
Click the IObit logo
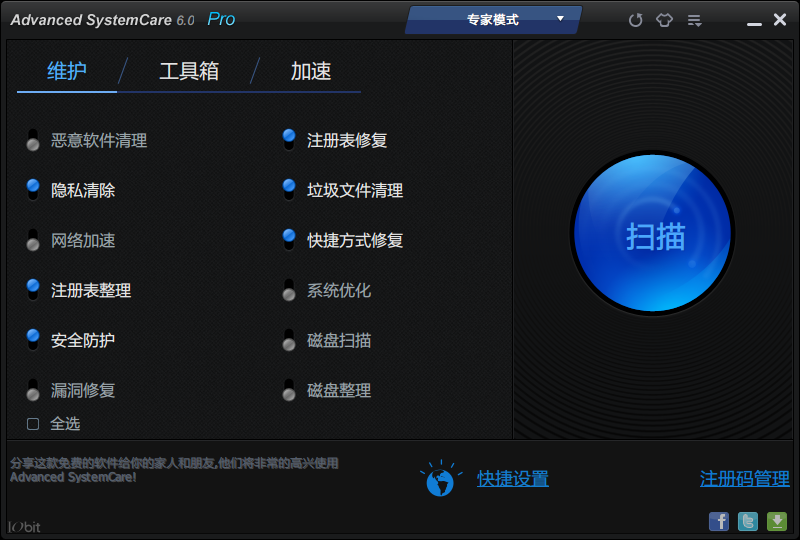24,527
